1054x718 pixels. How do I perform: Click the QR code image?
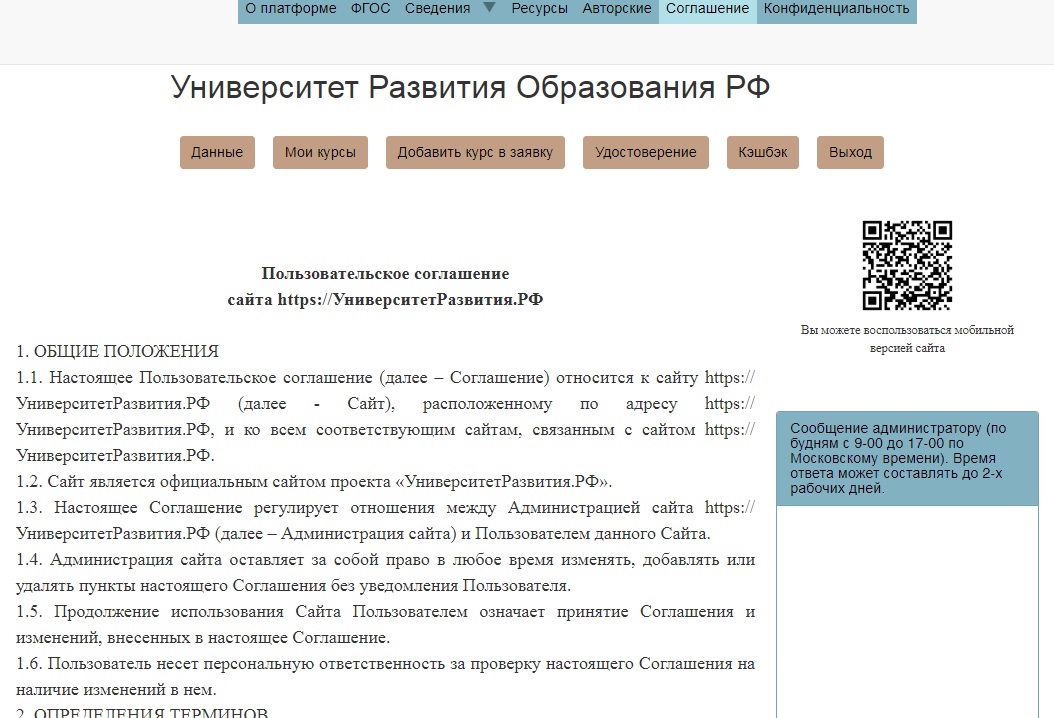tap(907, 265)
